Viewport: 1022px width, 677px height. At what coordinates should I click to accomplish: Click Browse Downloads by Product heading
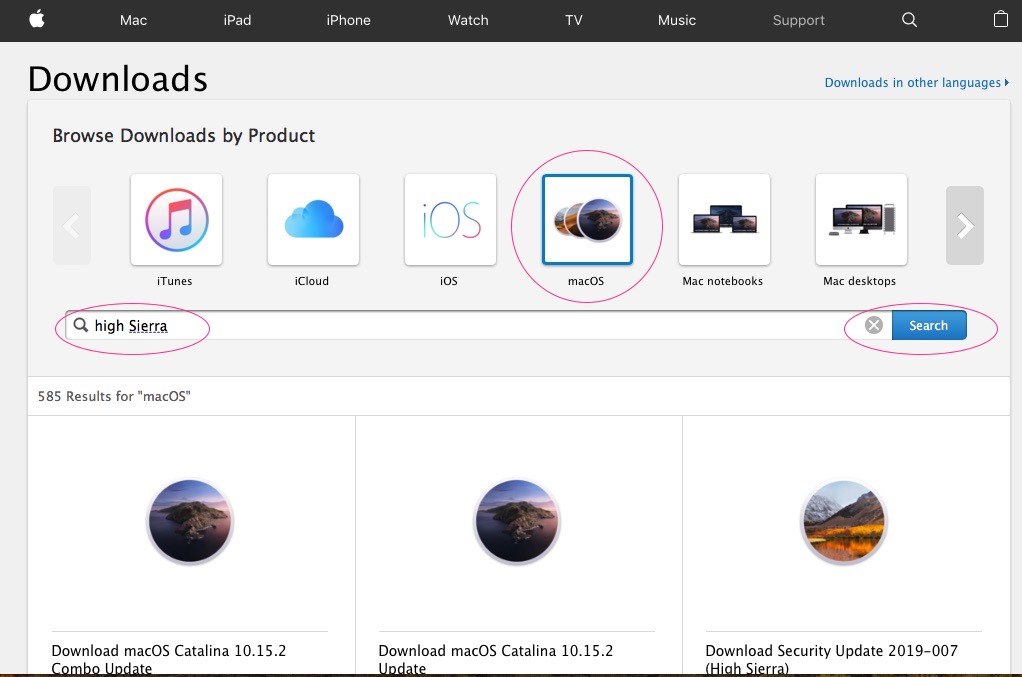point(184,136)
